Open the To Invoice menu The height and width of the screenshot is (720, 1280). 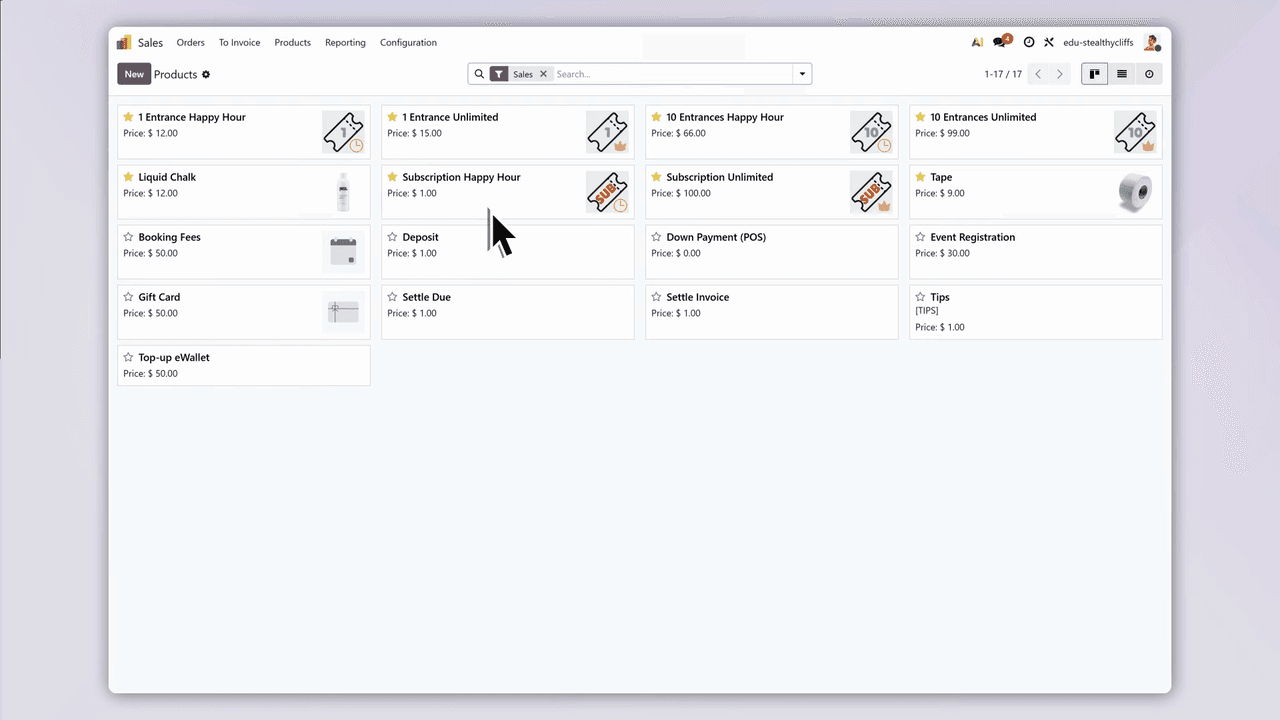coord(239,43)
